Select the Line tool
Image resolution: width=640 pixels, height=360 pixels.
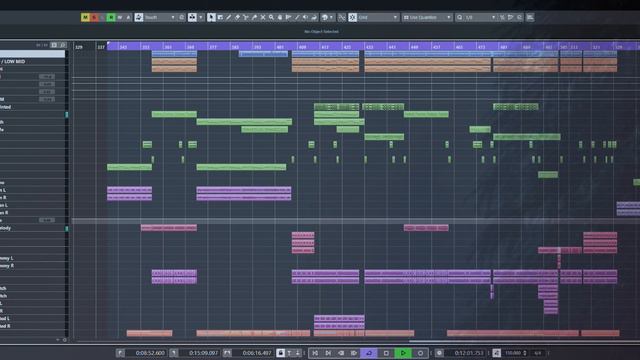[x=297, y=17]
